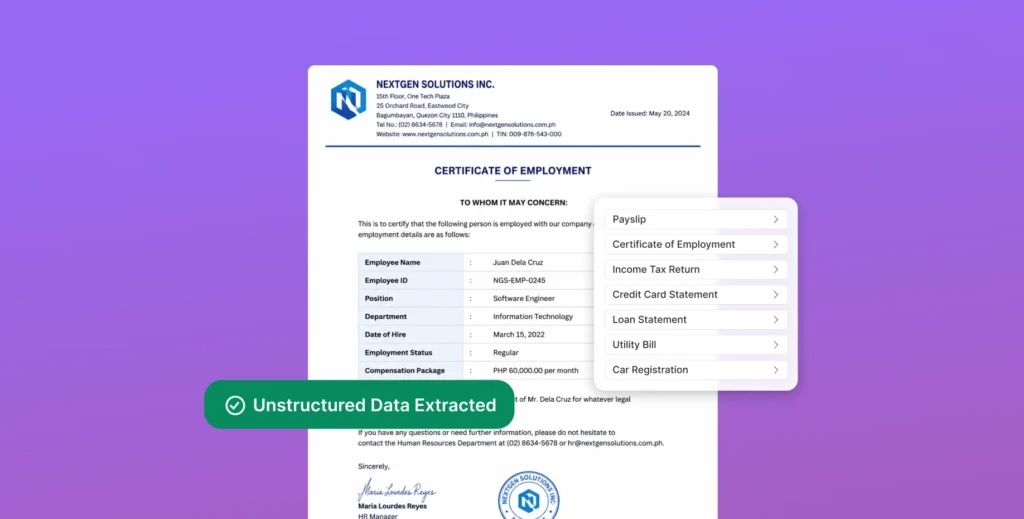Click the Credit Card Statement chevron
The image size is (1024, 519).
click(x=776, y=294)
